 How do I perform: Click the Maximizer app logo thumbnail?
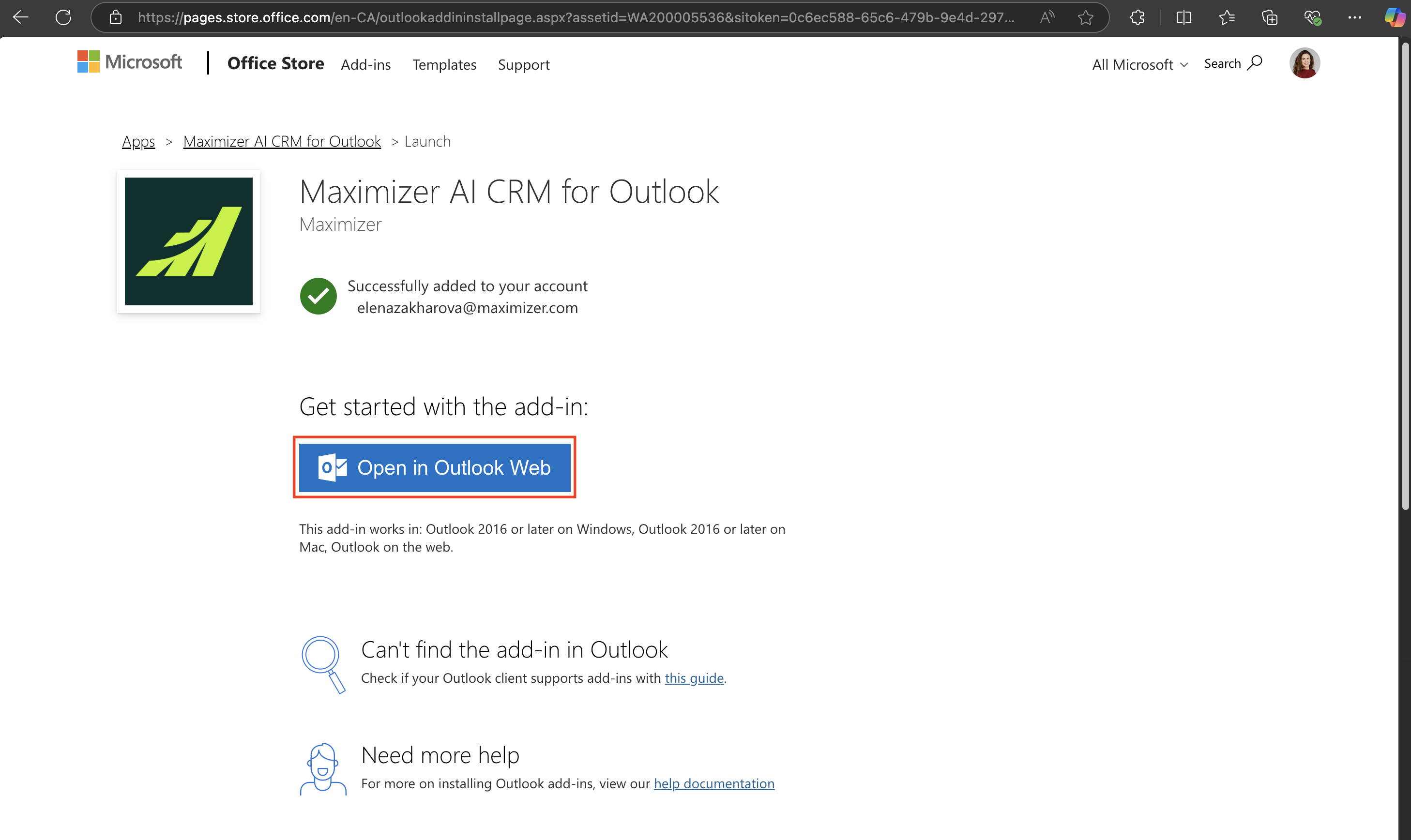[189, 241]
